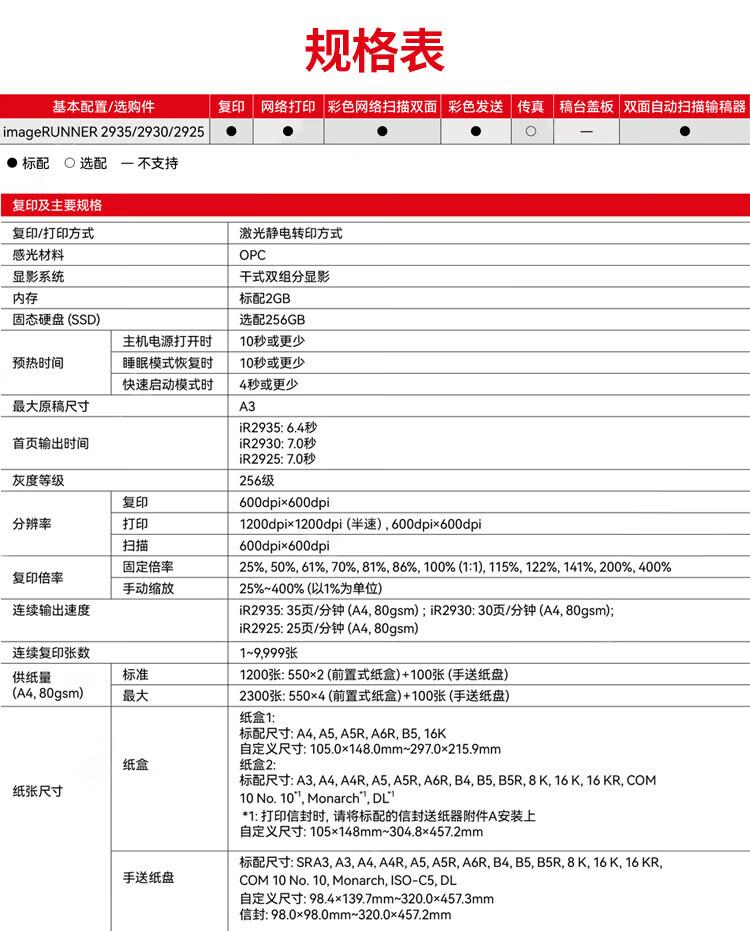
Task: Click the iR2925: 7.0秒 value line
Action: pyautogui.click(x=277, y=459)
